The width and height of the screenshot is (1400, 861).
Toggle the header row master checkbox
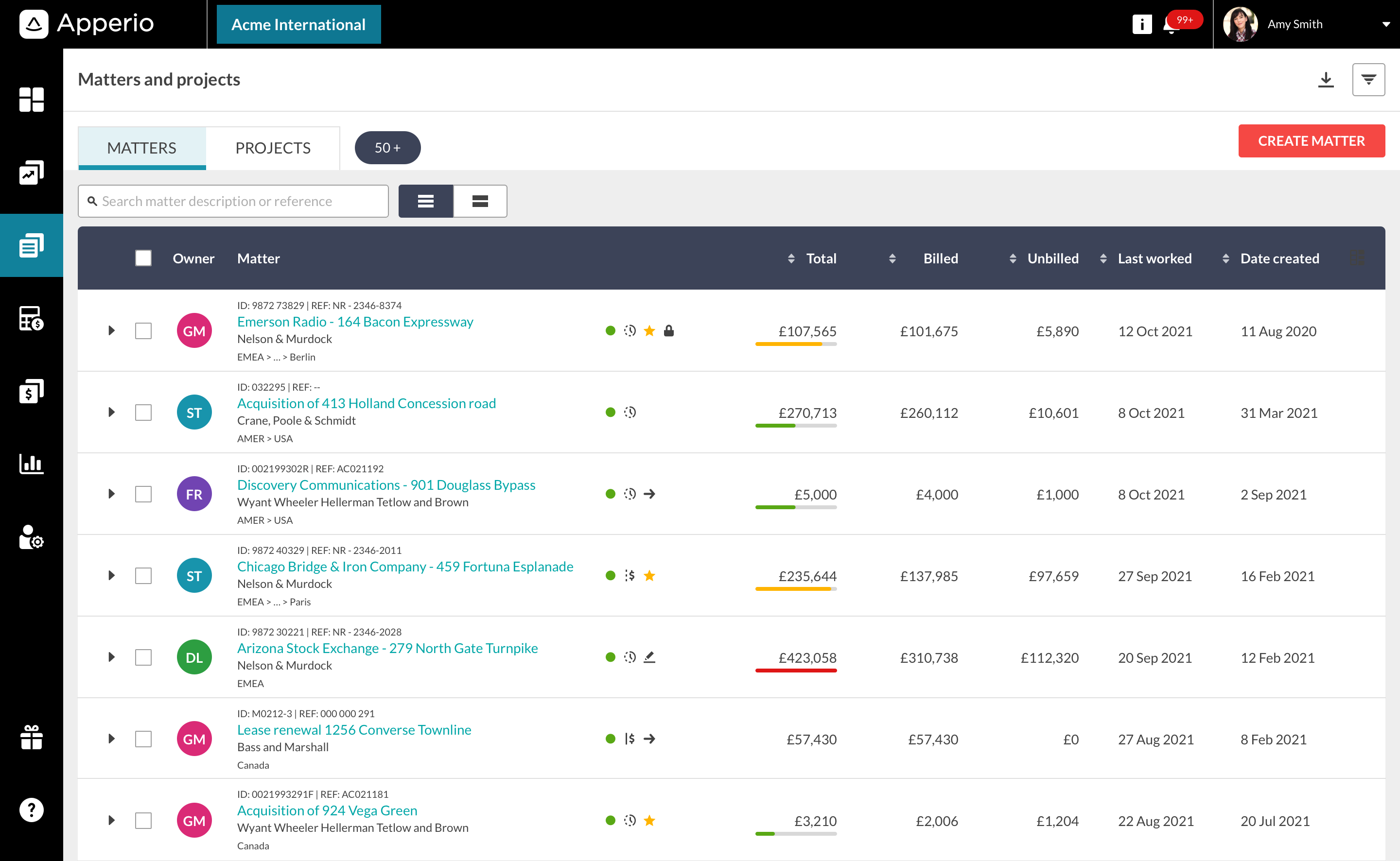(x=143, y=258)
